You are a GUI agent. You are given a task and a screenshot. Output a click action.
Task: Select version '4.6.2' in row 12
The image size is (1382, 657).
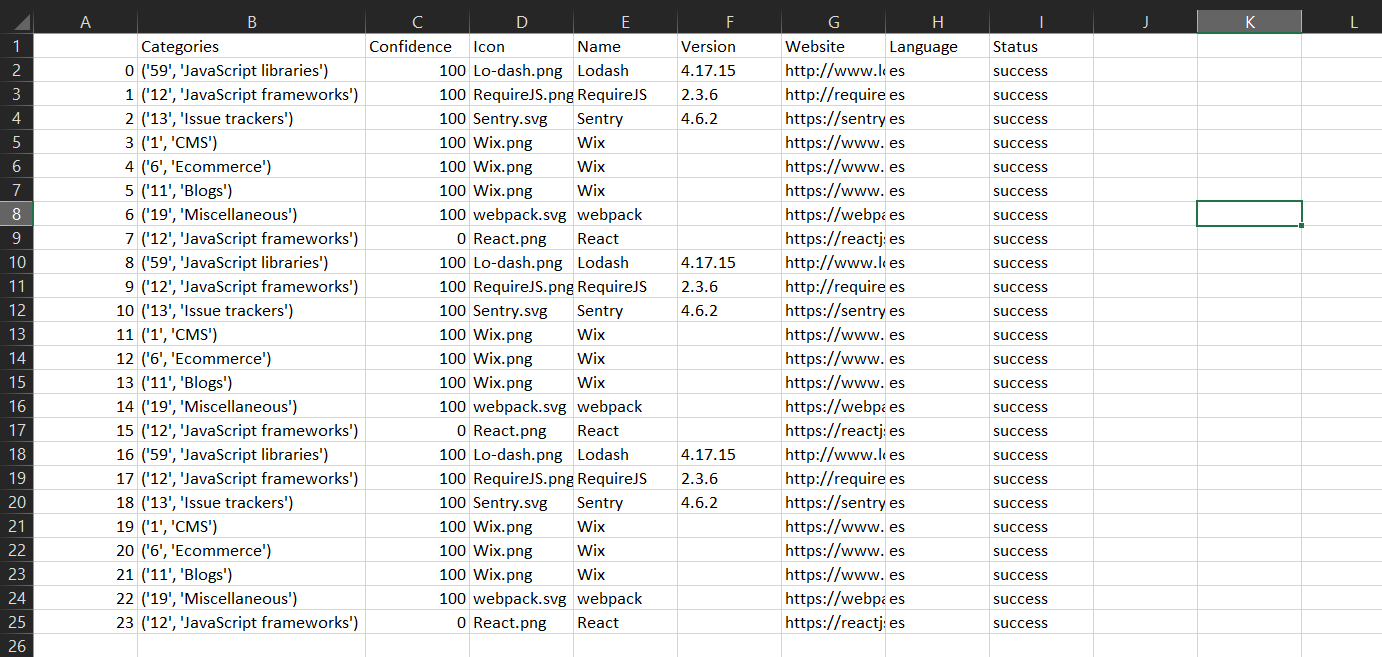729,310
